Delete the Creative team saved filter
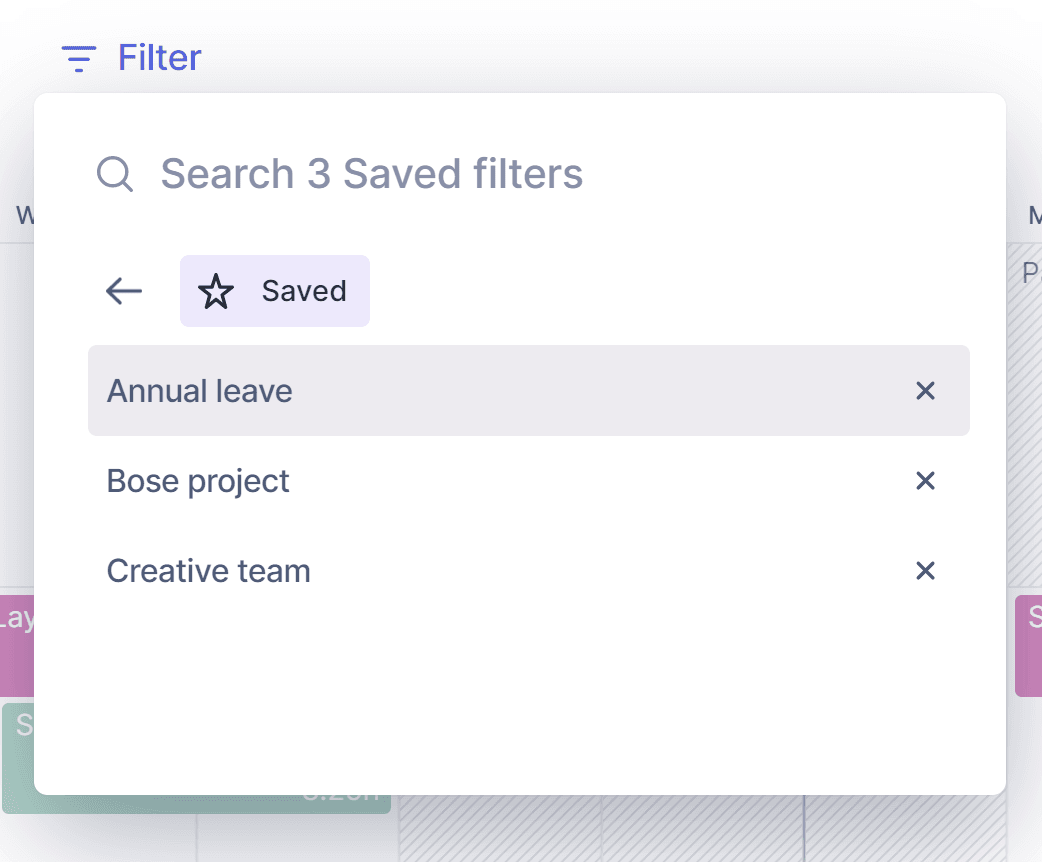1042x862 pixels. pos(925,571)
